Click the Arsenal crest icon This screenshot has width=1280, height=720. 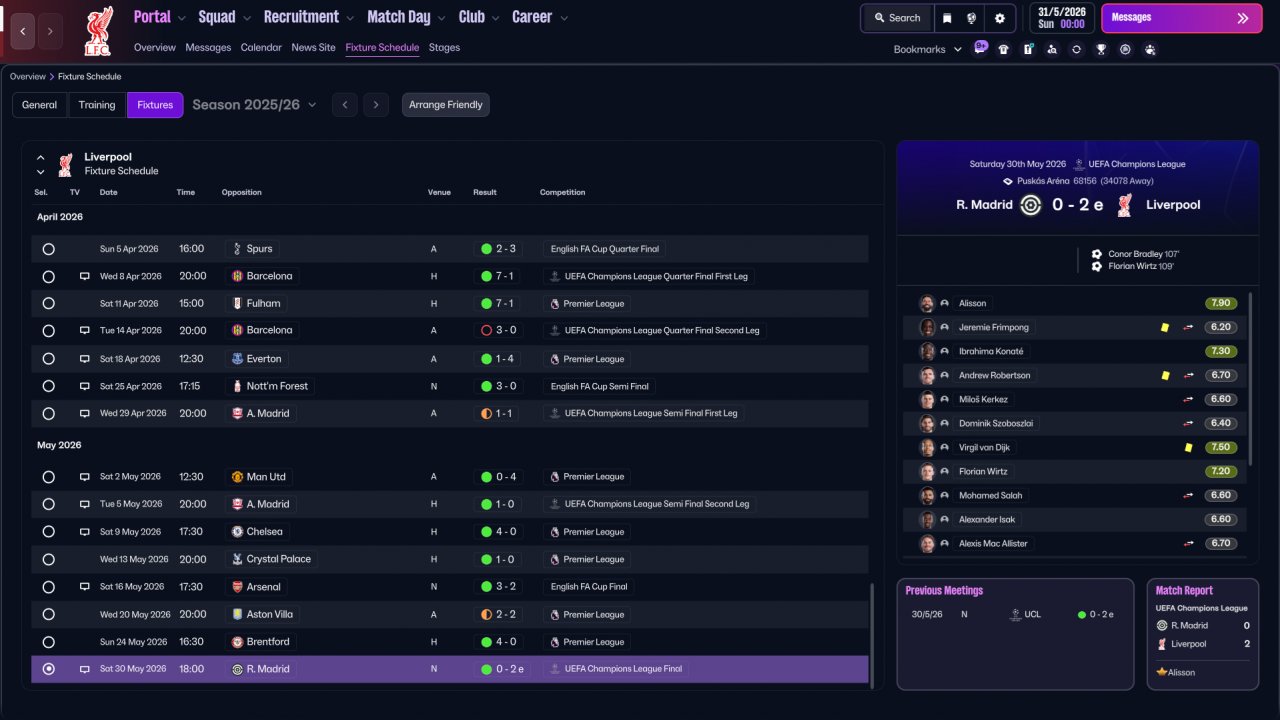coord(237,587)
